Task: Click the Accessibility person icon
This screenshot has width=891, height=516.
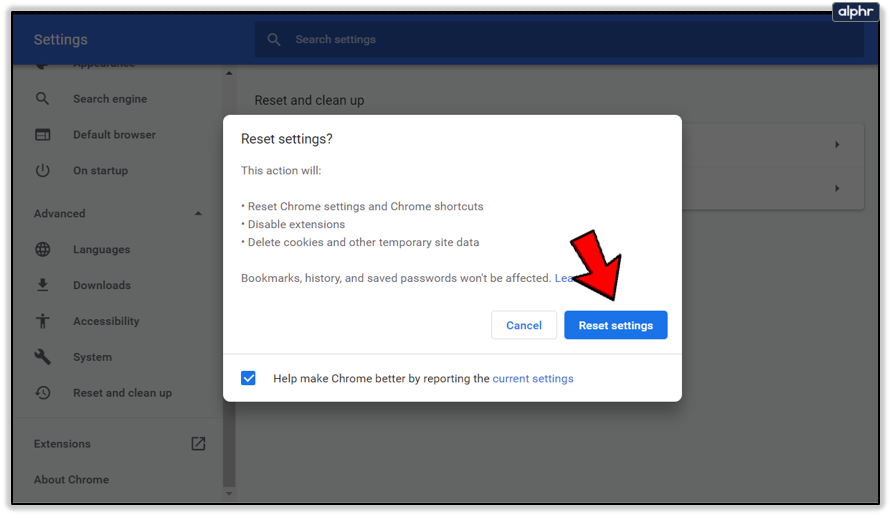Action: [43, 321]
